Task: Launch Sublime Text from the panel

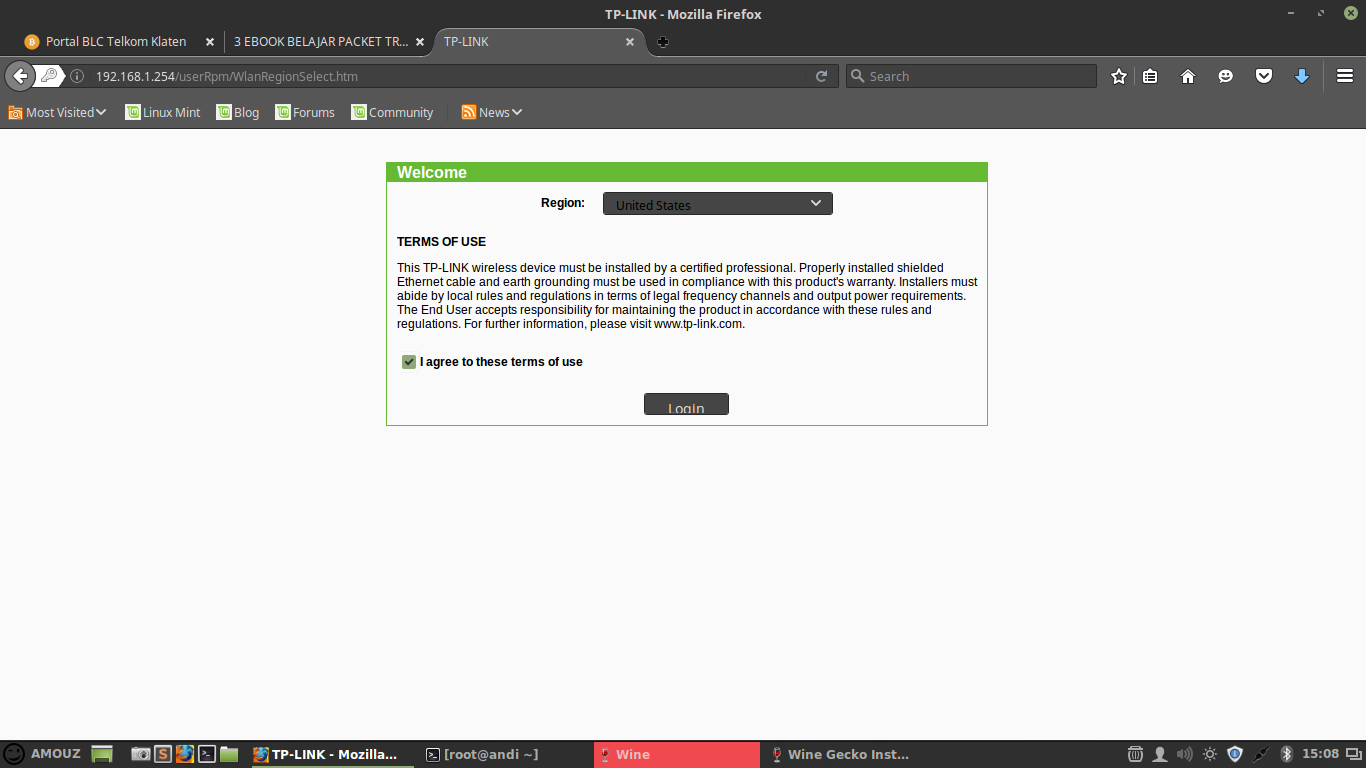Action: 163,754
